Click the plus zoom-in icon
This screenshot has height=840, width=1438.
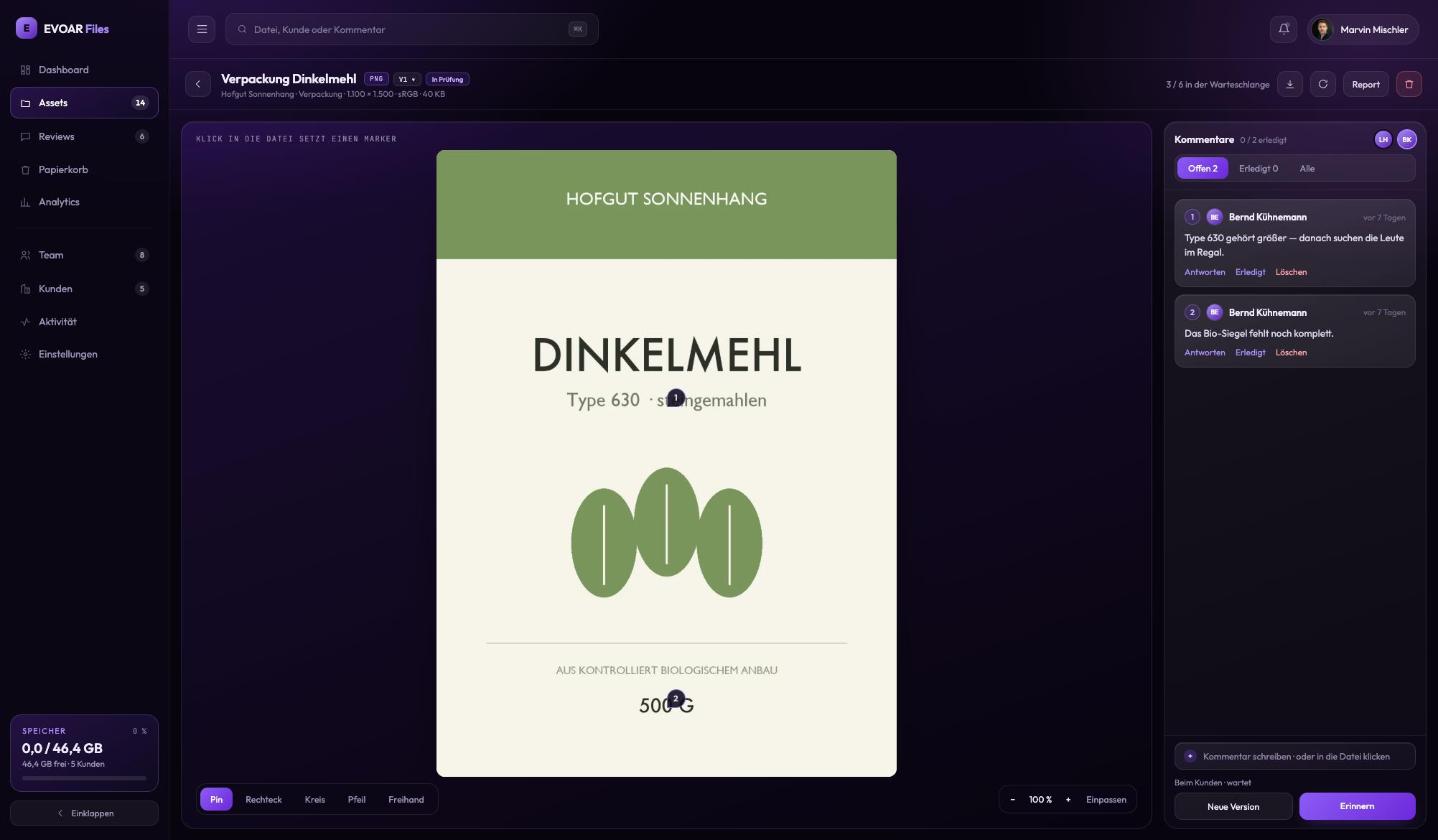(1068, 799)
